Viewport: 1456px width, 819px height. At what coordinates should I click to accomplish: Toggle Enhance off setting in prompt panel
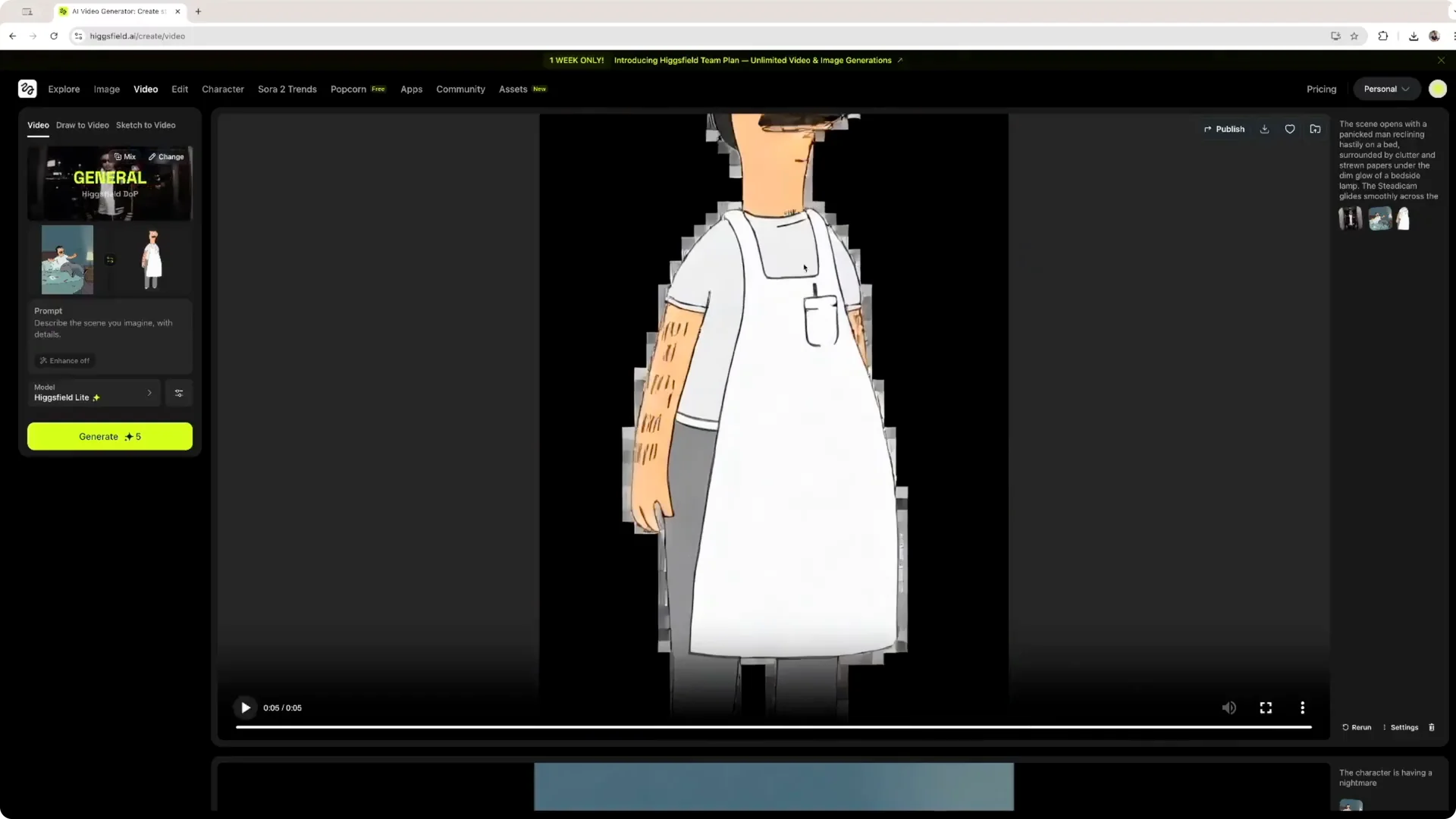64,361
